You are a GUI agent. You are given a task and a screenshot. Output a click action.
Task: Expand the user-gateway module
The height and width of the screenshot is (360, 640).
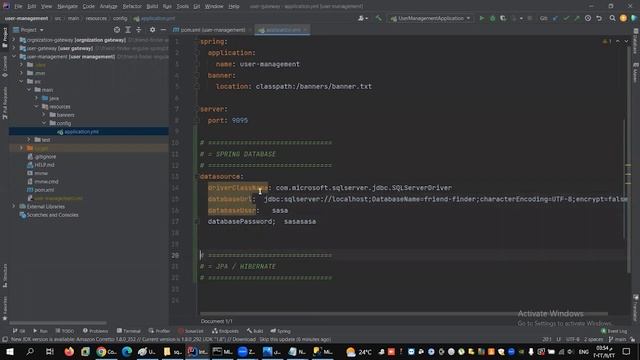point(14,48)
